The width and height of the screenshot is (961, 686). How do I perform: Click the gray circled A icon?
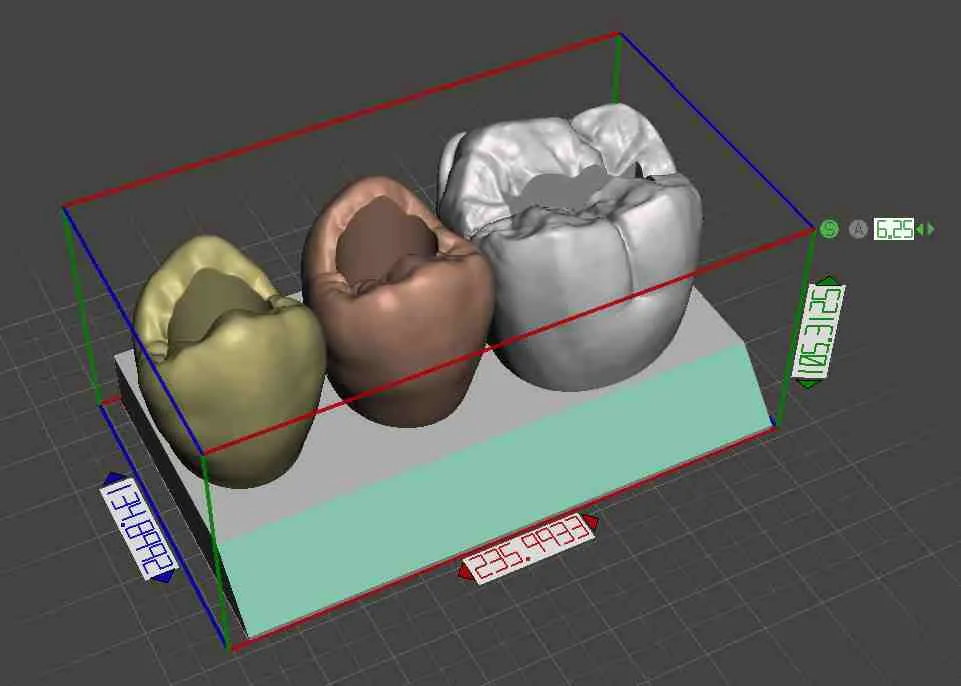[858, 229]
